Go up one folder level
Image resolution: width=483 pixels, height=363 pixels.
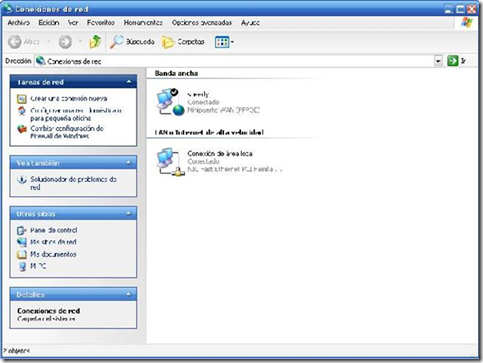95,42
